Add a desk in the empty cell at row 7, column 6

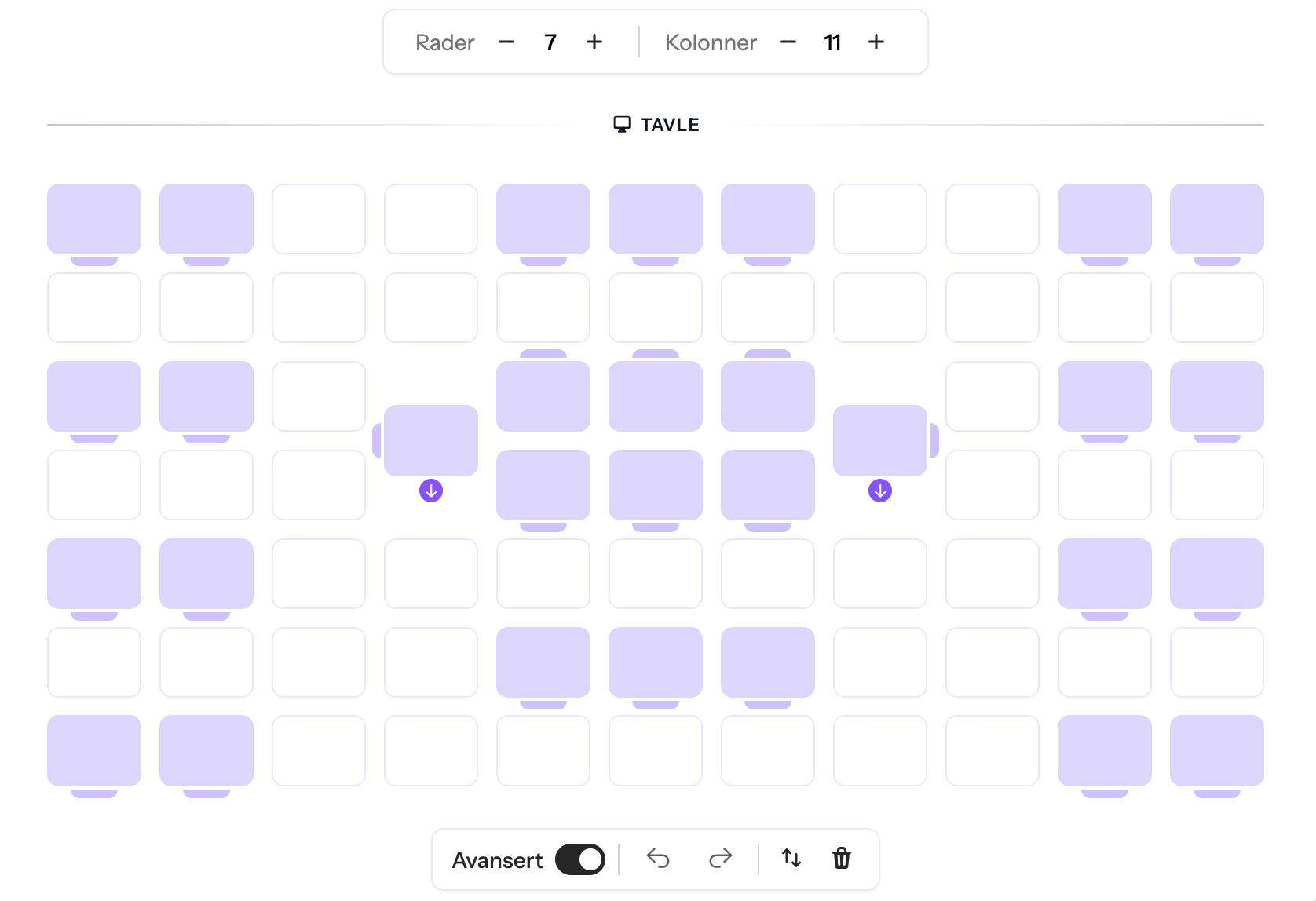tap(656, 750)
